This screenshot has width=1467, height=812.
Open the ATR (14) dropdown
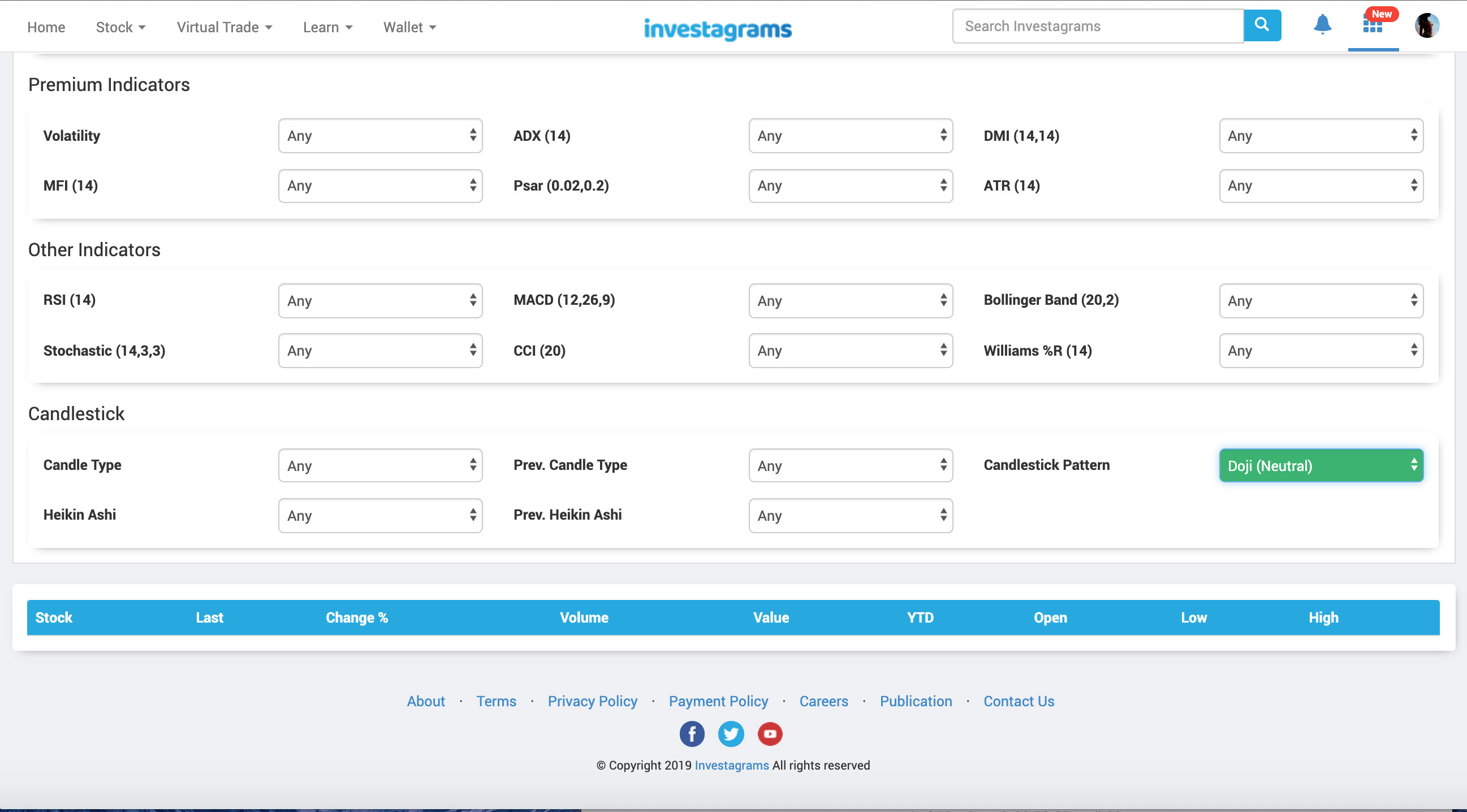tap(1321, 185)
